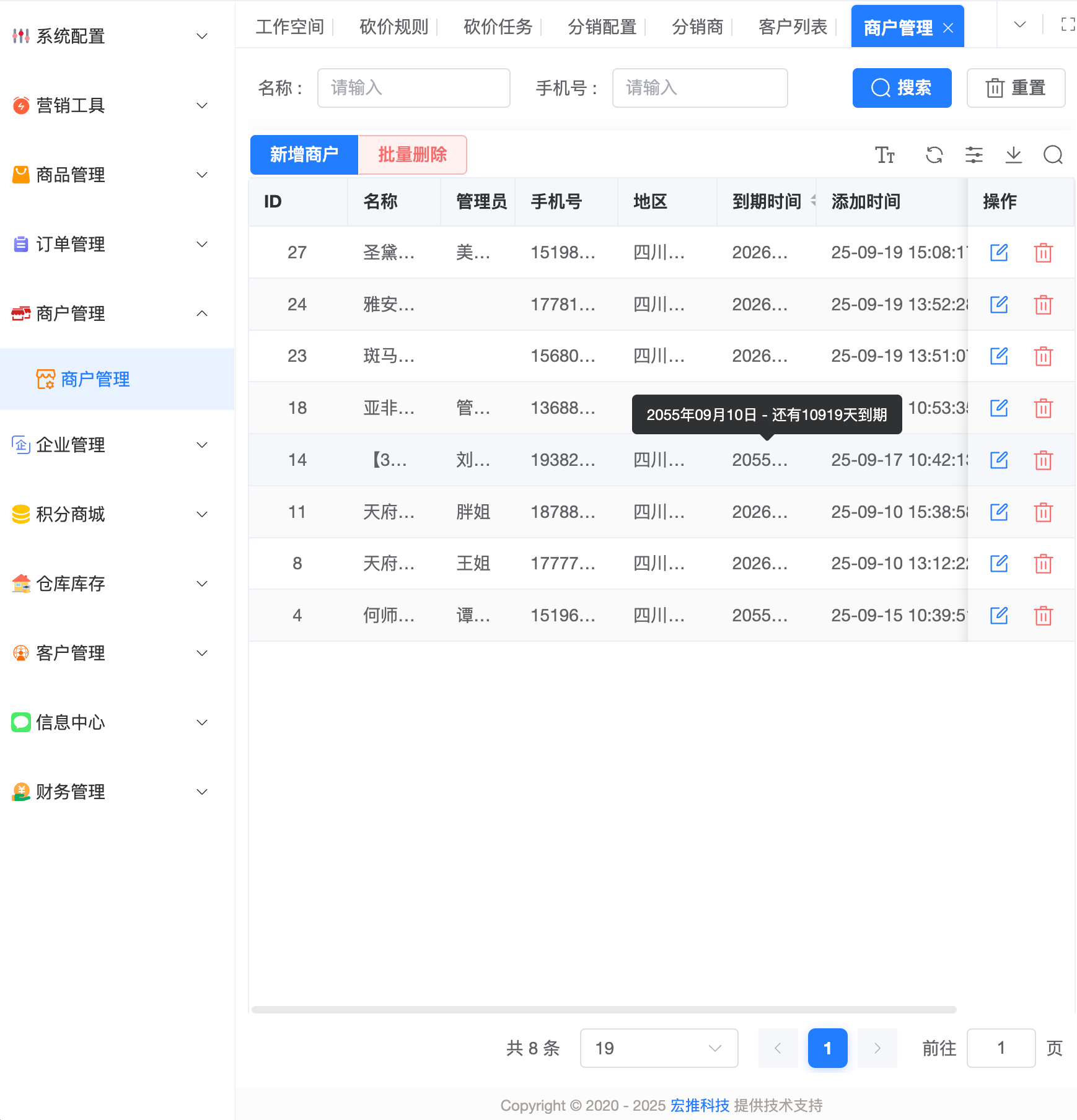Click the 搜索 search button
Image resolution: width=1077 pixels, height=1120 pixels.
(902, 88)
